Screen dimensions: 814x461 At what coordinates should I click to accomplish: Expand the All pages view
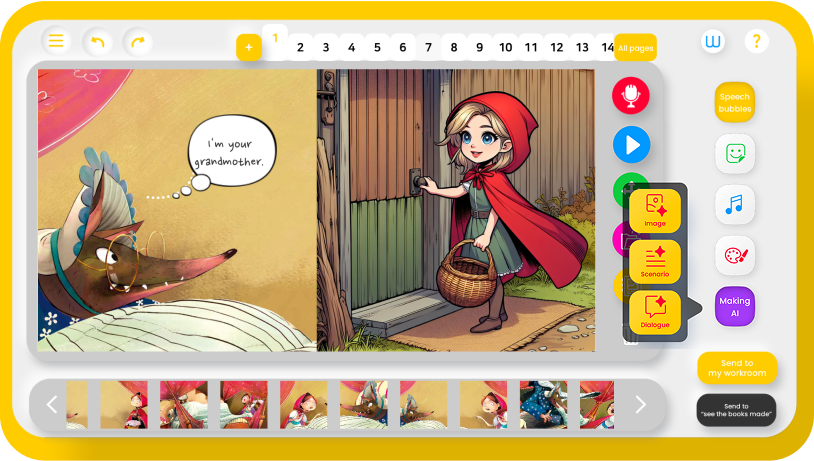pos(635,48)
